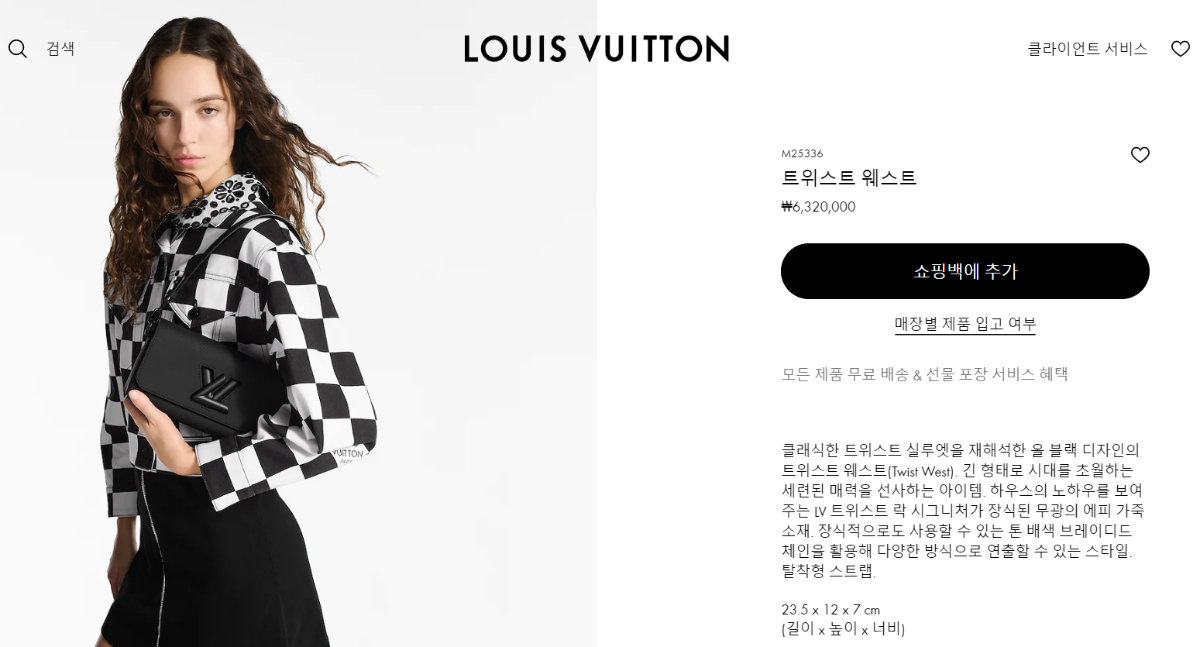This screenshot has width=1200, height=647.
Task: Click the 트위스트 웨스트 product title
Action: coord(849,178)
